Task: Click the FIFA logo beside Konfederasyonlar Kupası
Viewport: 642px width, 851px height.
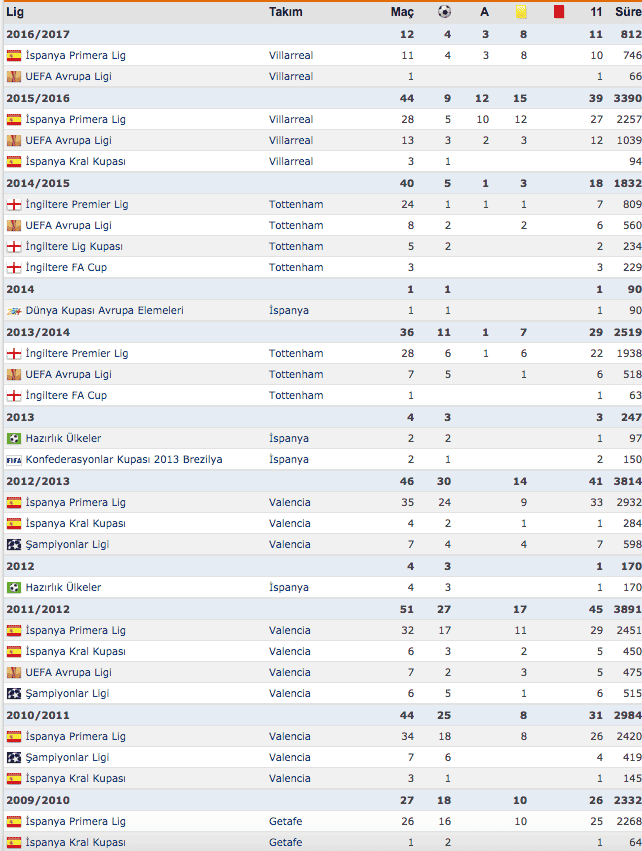Action: pyautogui.click(x=14, y=460)
